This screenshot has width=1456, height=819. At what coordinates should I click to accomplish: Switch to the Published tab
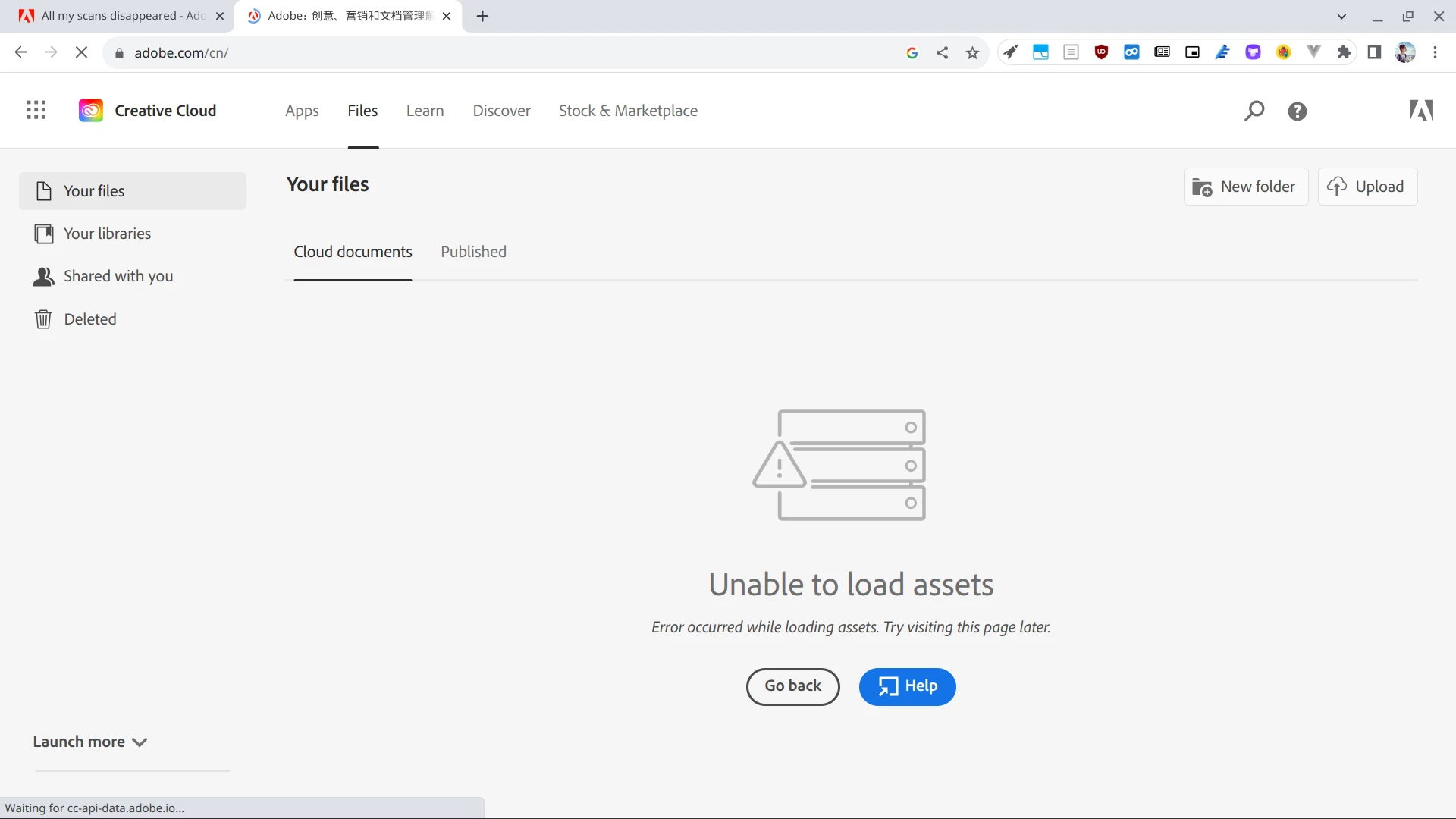tap(473, 252)
